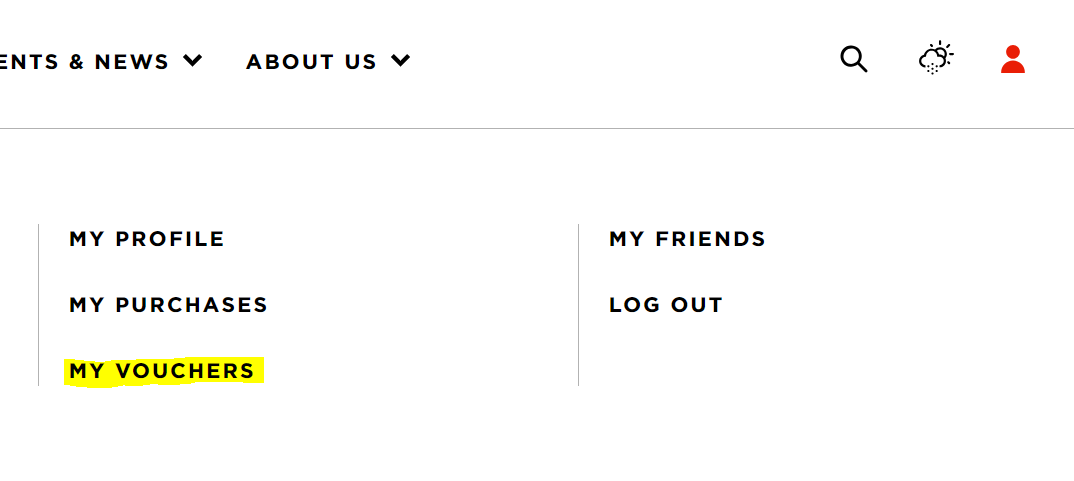View My Friends list

(x=687, y=239)
